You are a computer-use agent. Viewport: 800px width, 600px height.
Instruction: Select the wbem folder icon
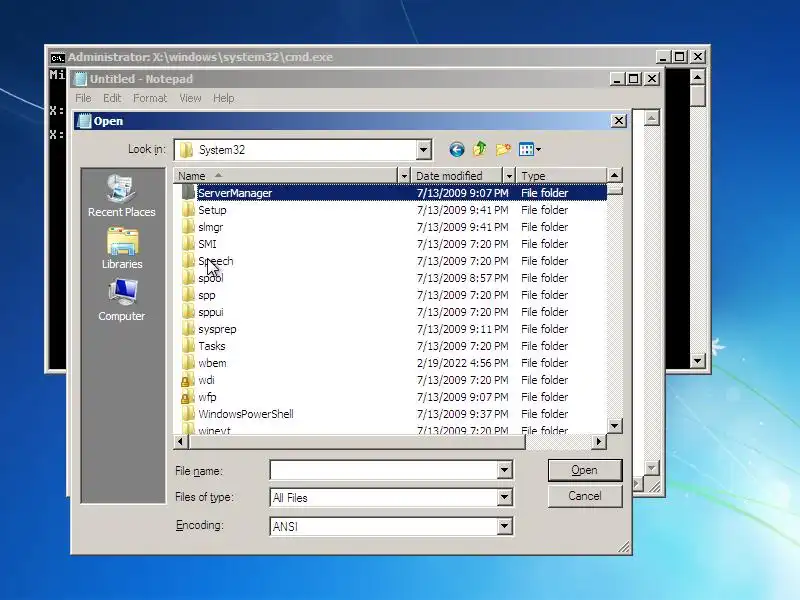coord(188,363)
